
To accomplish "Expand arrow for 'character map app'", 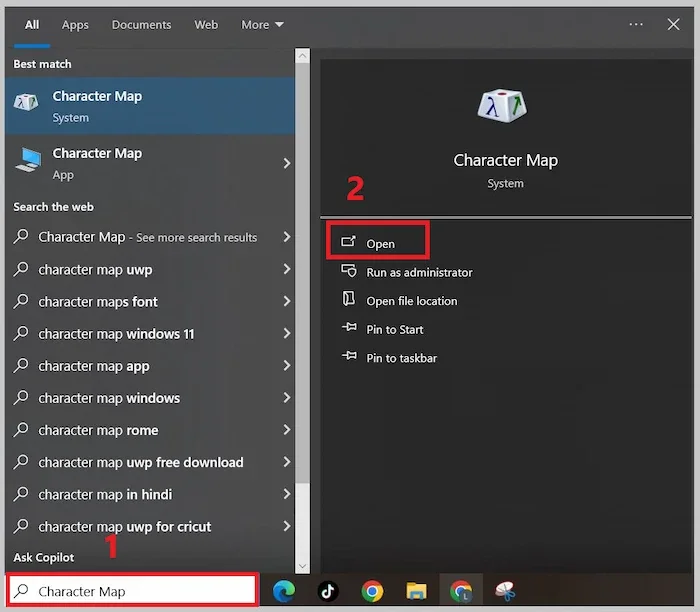I will [x=287, y=365].
